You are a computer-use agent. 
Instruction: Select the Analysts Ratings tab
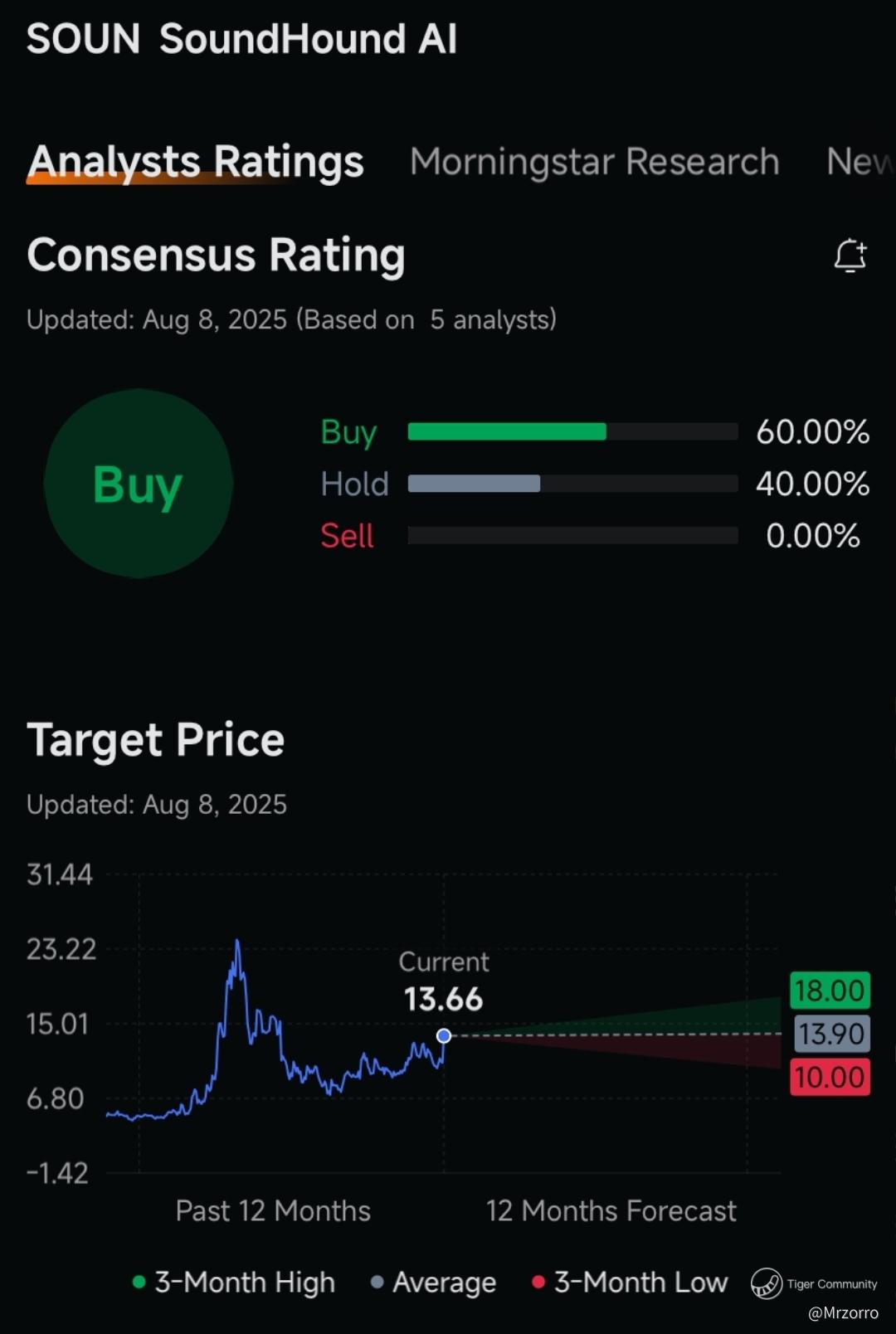coord(196,161)
